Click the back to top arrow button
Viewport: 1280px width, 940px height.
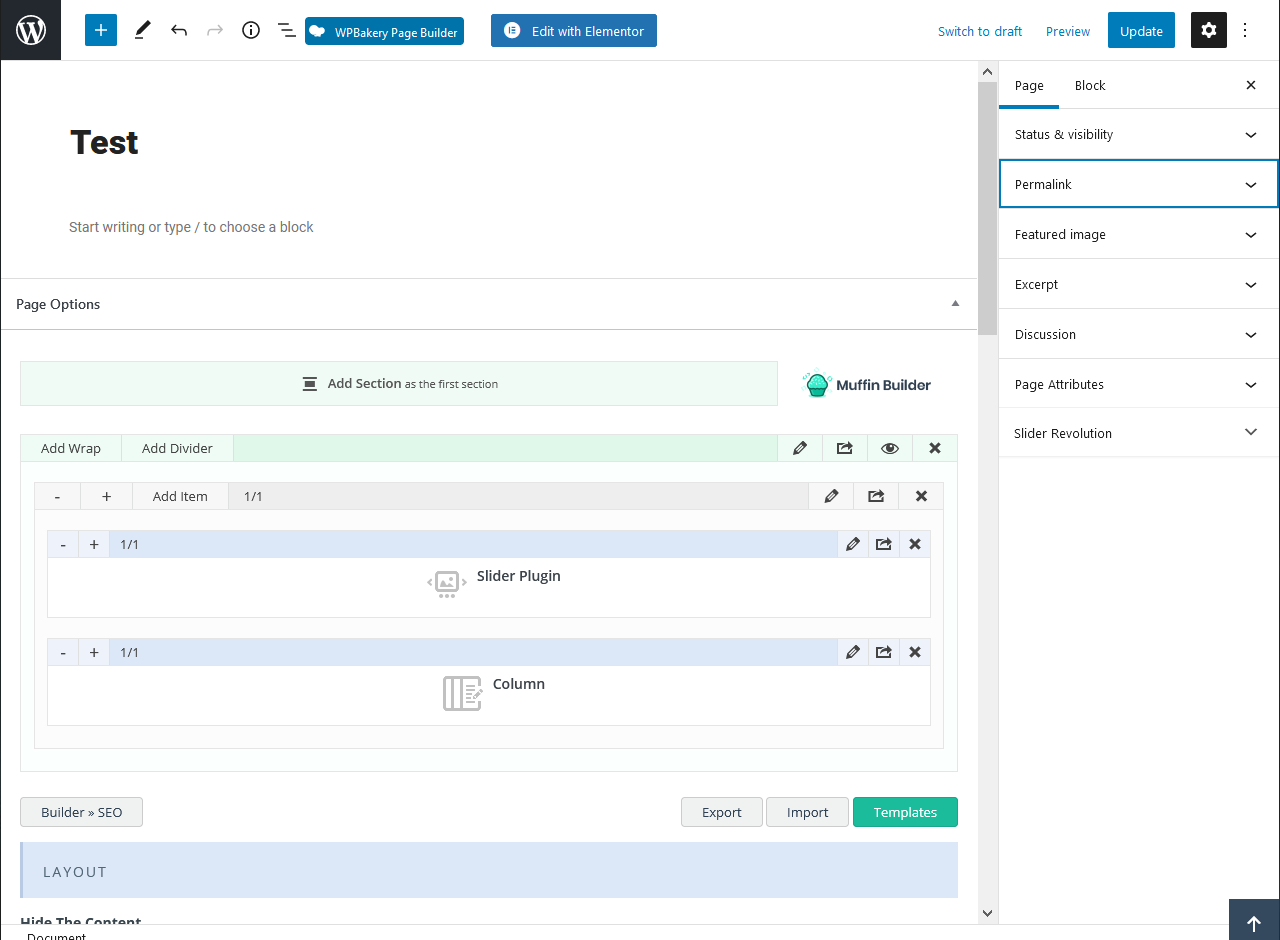(1254, 920)
